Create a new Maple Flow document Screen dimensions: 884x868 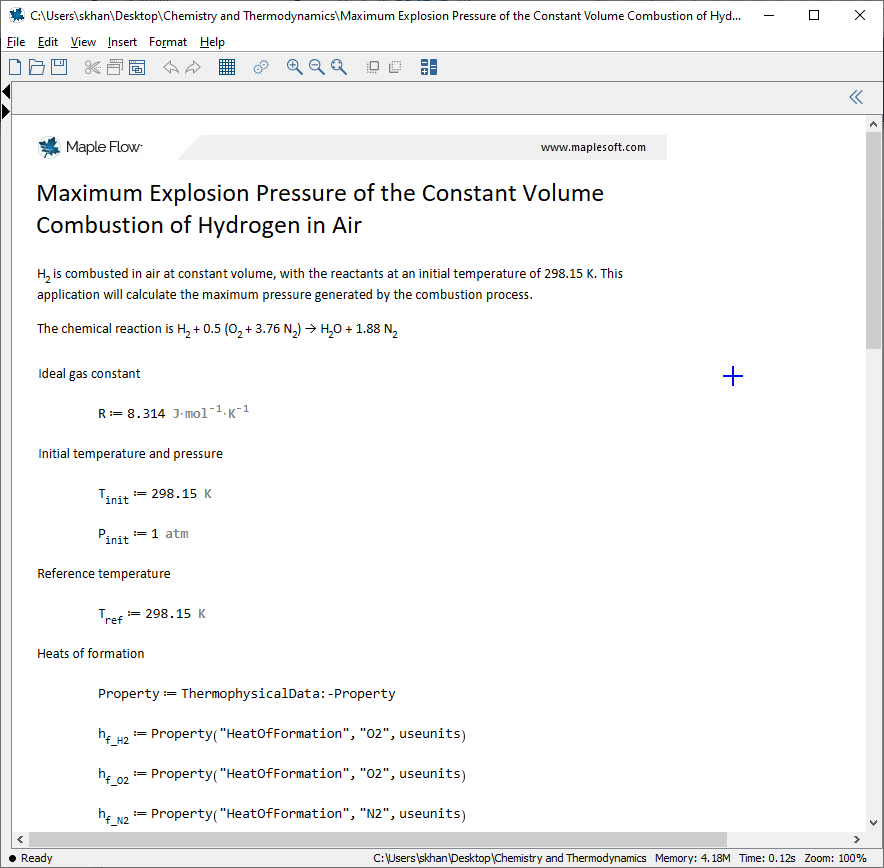(x=15, y=67)
